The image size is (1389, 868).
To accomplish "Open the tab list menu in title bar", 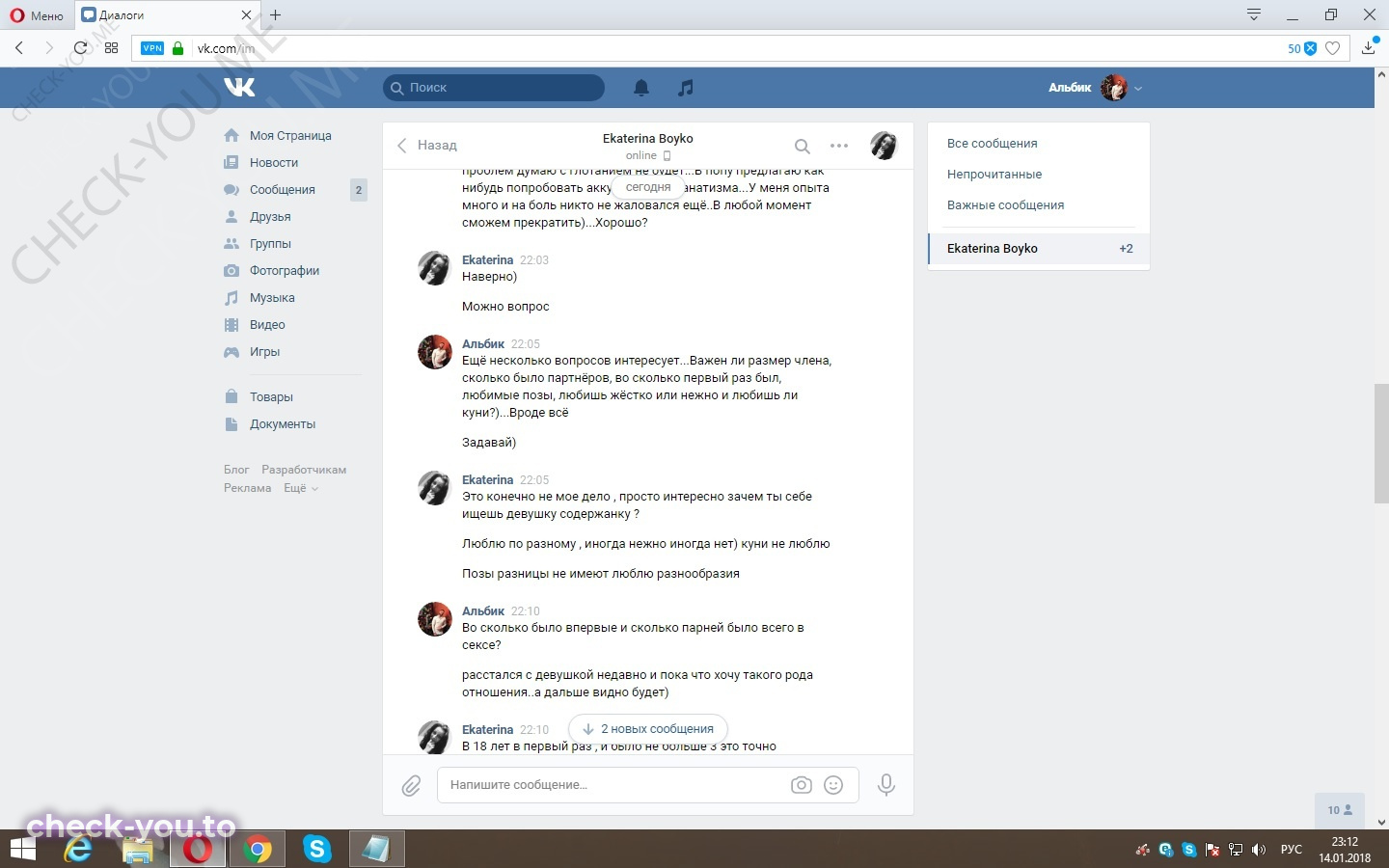I will (1254, 14).
